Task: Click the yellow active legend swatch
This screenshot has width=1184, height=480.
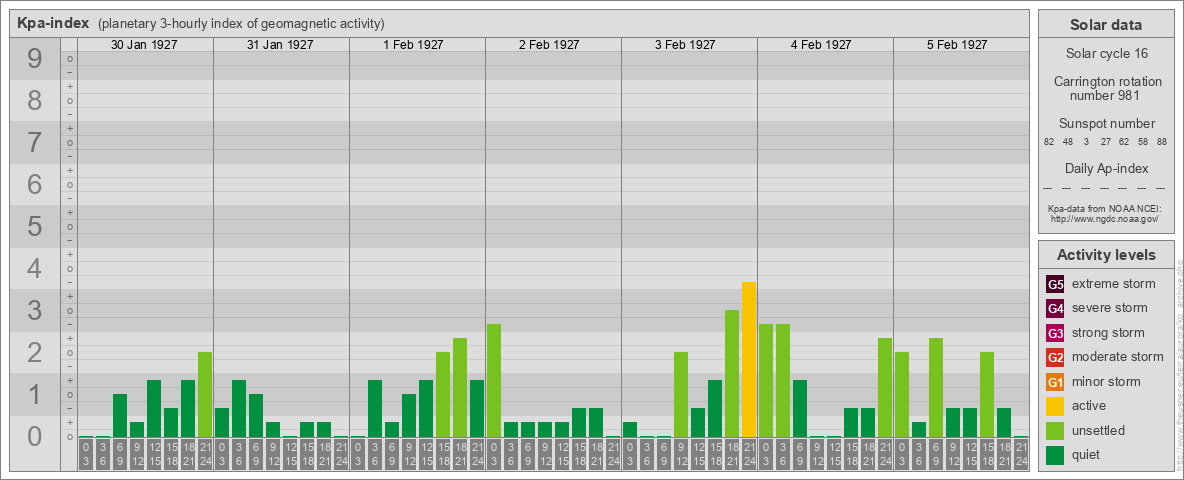Action: 1055,406
